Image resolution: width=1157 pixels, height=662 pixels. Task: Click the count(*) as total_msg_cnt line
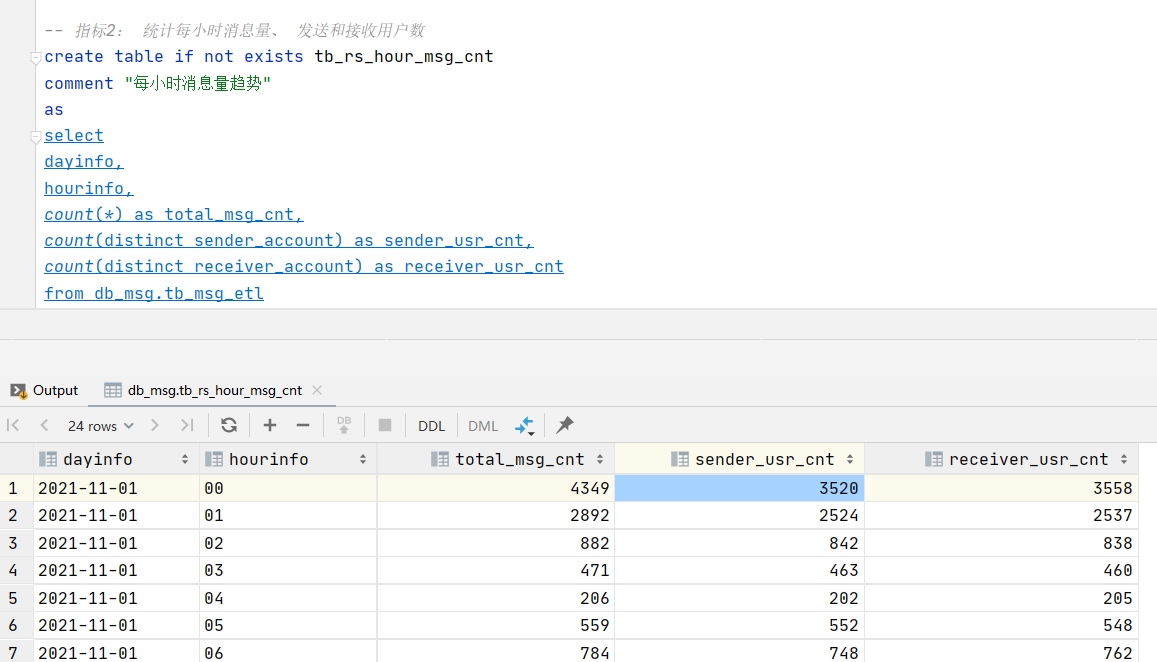coord(173,215)
